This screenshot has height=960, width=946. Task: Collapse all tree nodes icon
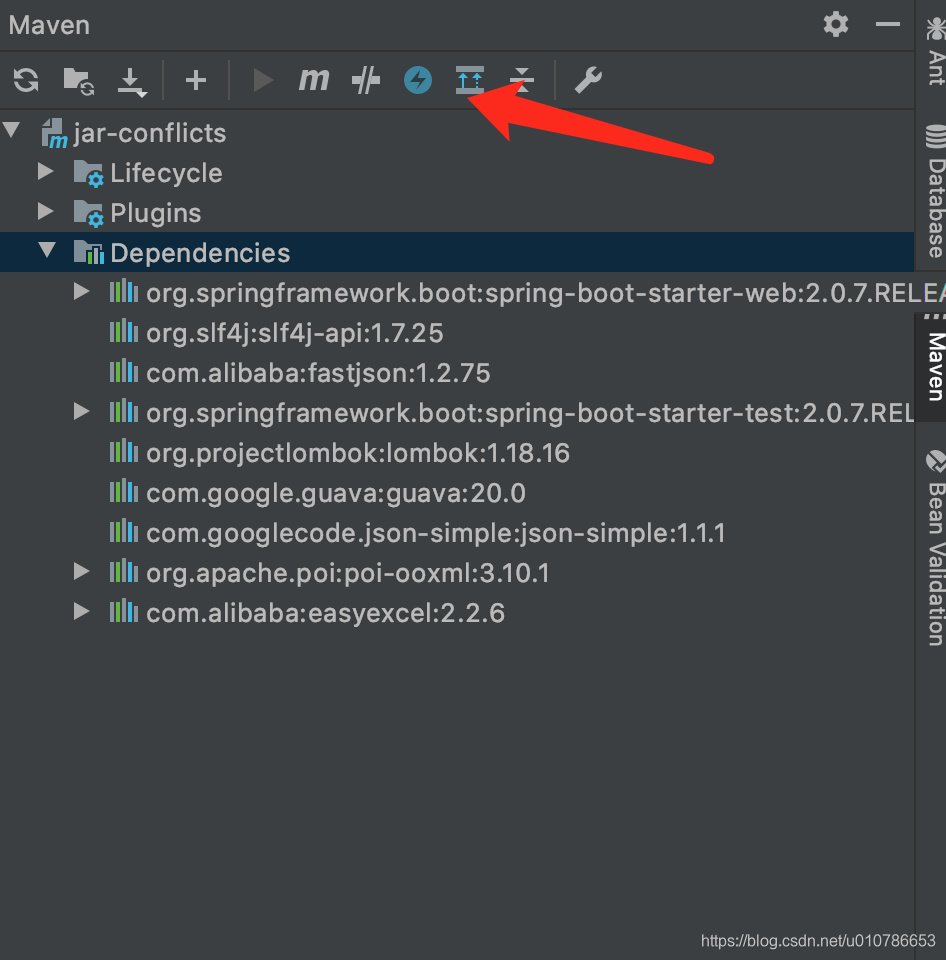[522, 80]
